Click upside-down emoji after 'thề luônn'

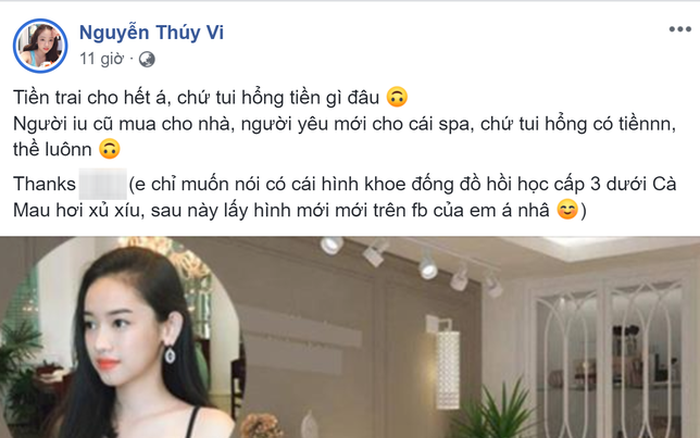pyautogui.click(x=109, y=149)
